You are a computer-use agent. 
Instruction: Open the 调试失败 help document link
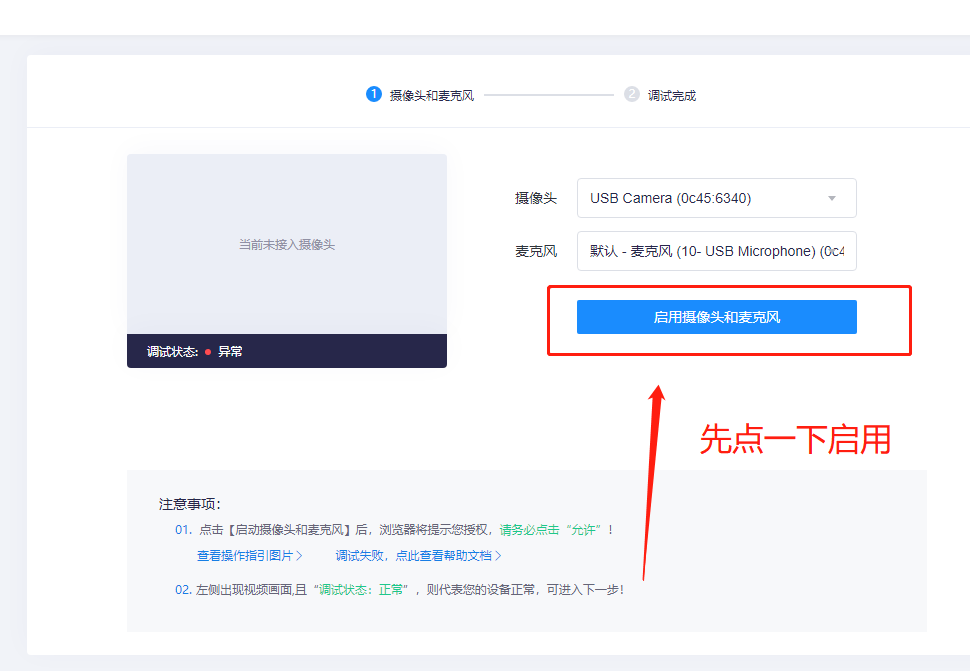(414, 556)
